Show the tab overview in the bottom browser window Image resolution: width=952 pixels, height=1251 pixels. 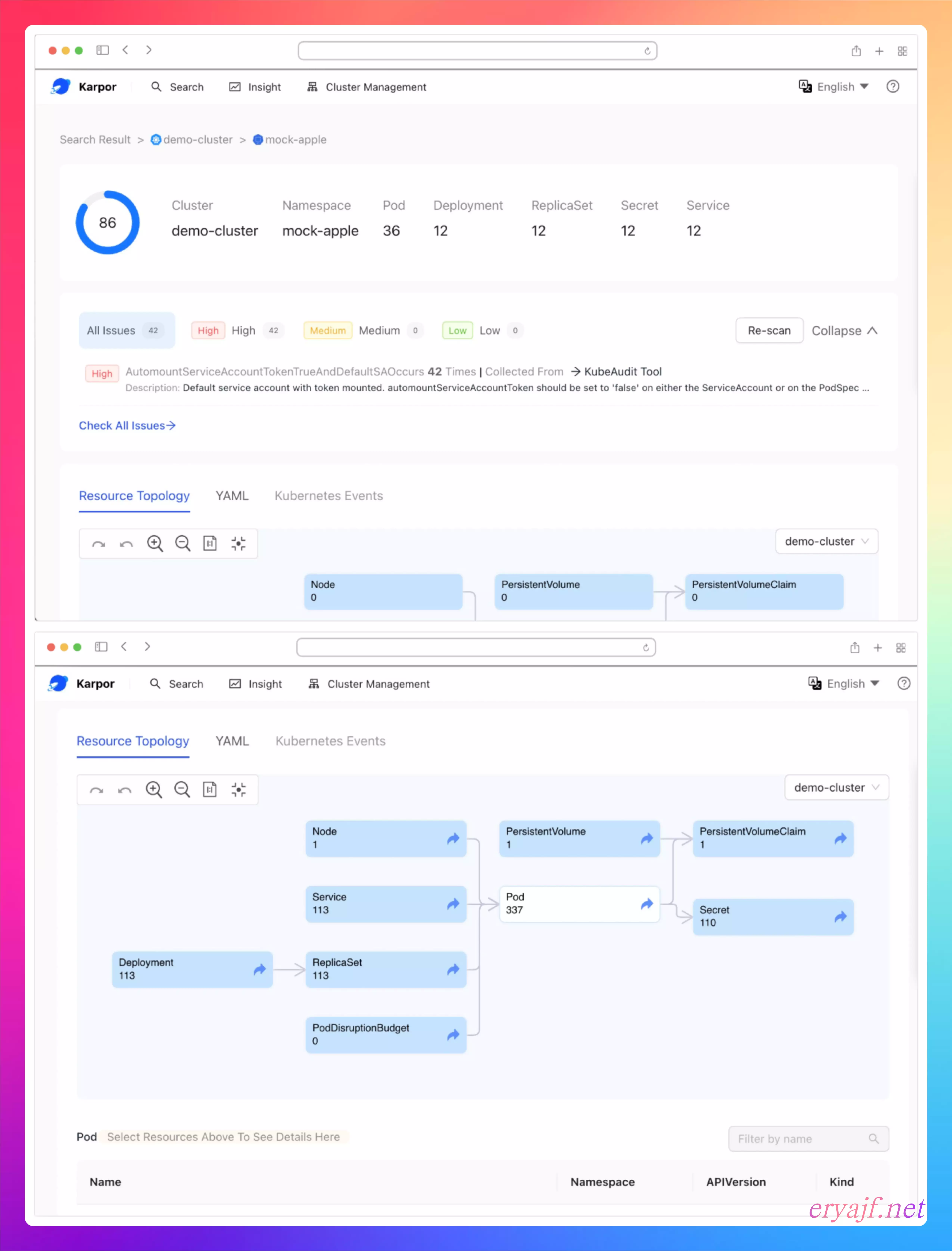(x=901, y=648)
